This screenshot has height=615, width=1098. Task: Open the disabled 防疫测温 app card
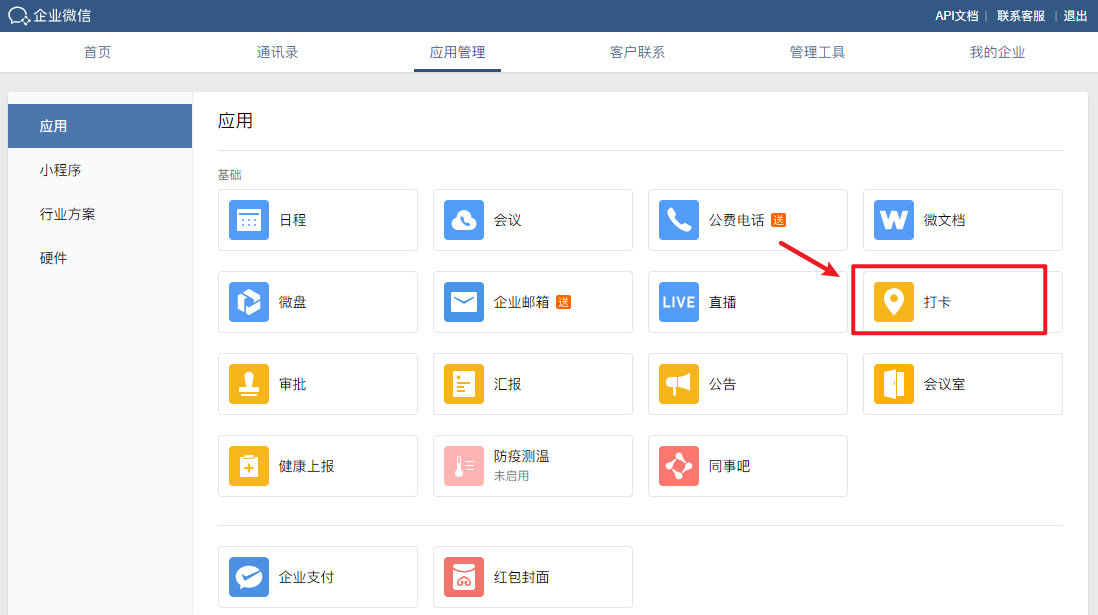(x=532, y=466)
